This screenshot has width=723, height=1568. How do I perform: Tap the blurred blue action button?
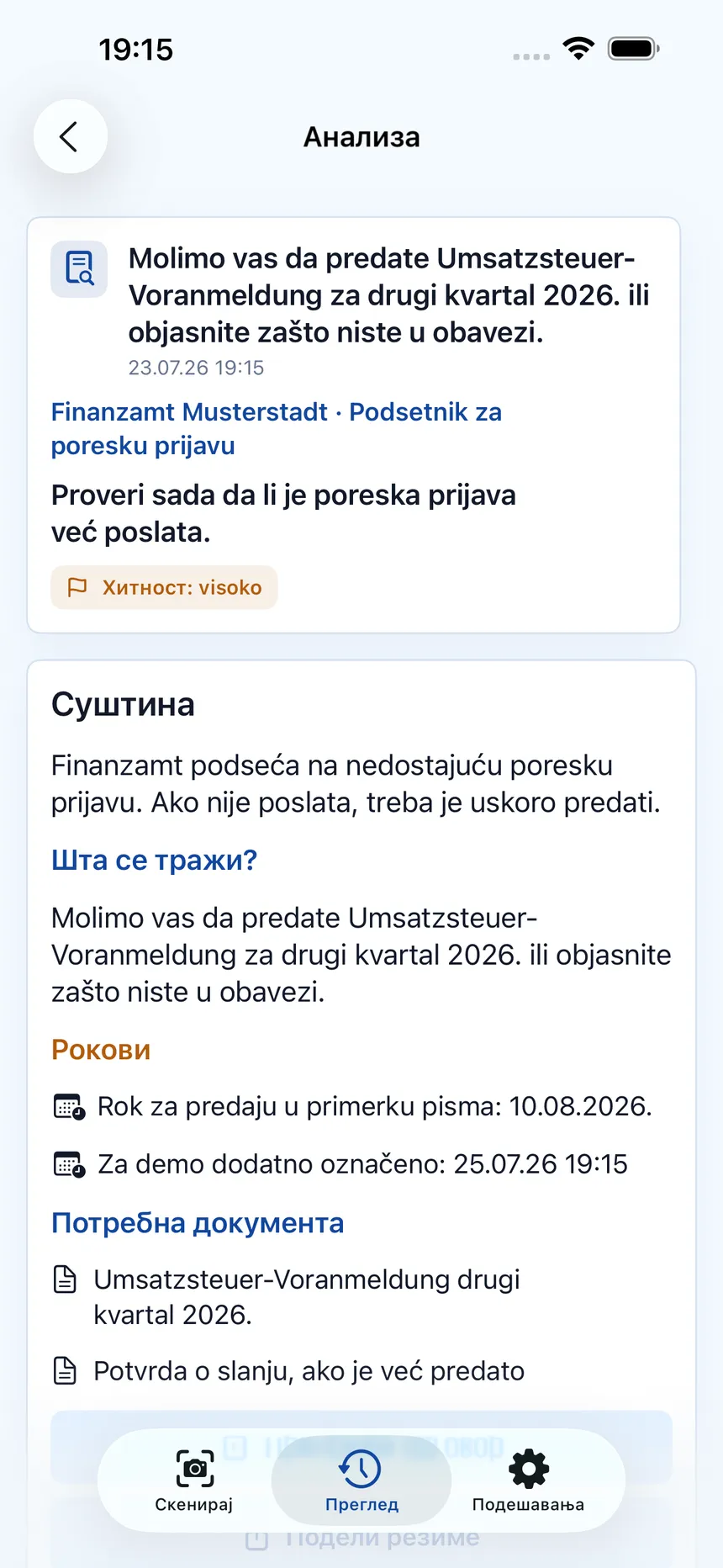(x=361, y=1447)
